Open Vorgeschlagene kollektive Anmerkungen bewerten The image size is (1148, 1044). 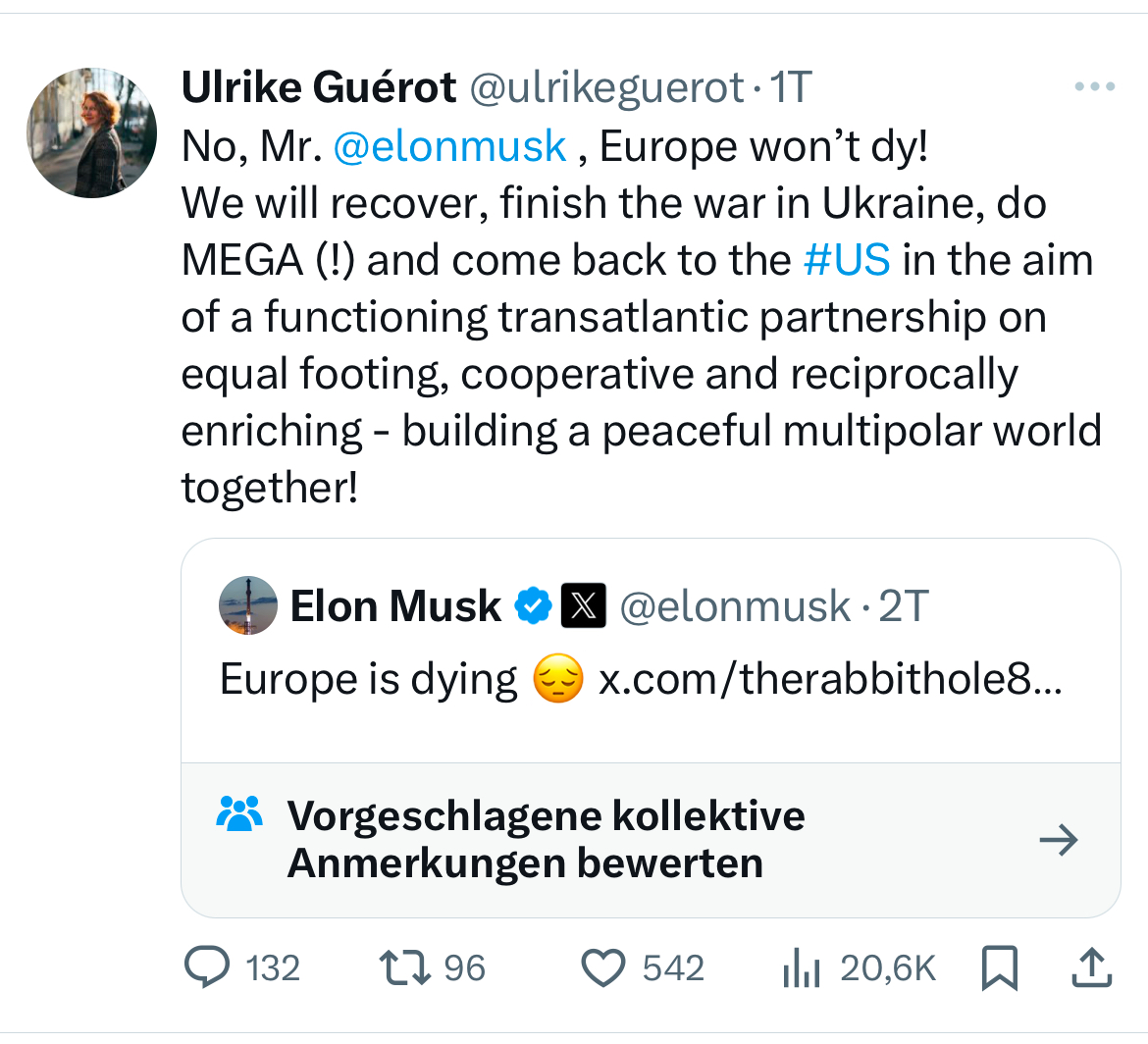click(546, 839)
